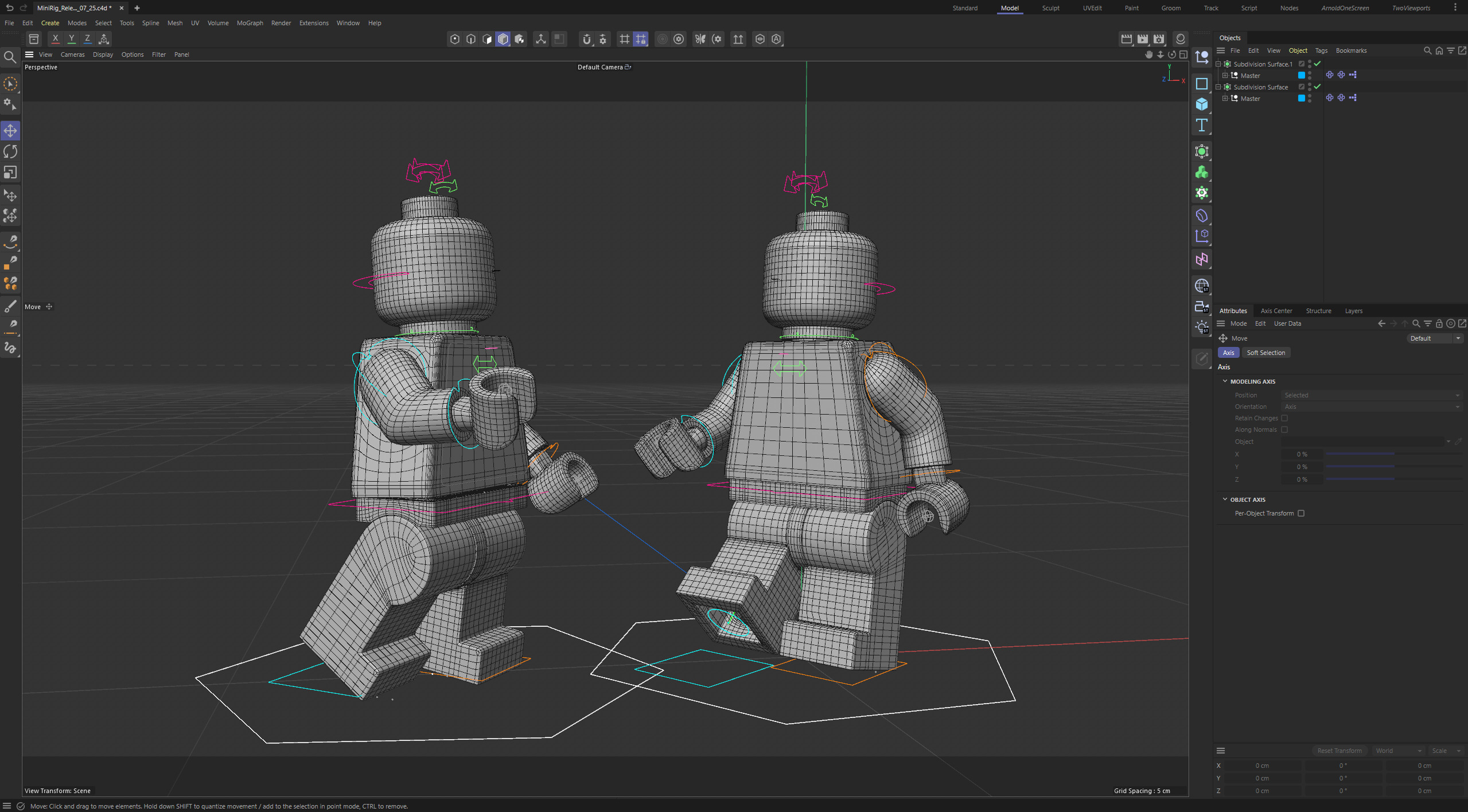Open the viewport Cameras menu
The image size is (1468, 812).
point(72,54)
